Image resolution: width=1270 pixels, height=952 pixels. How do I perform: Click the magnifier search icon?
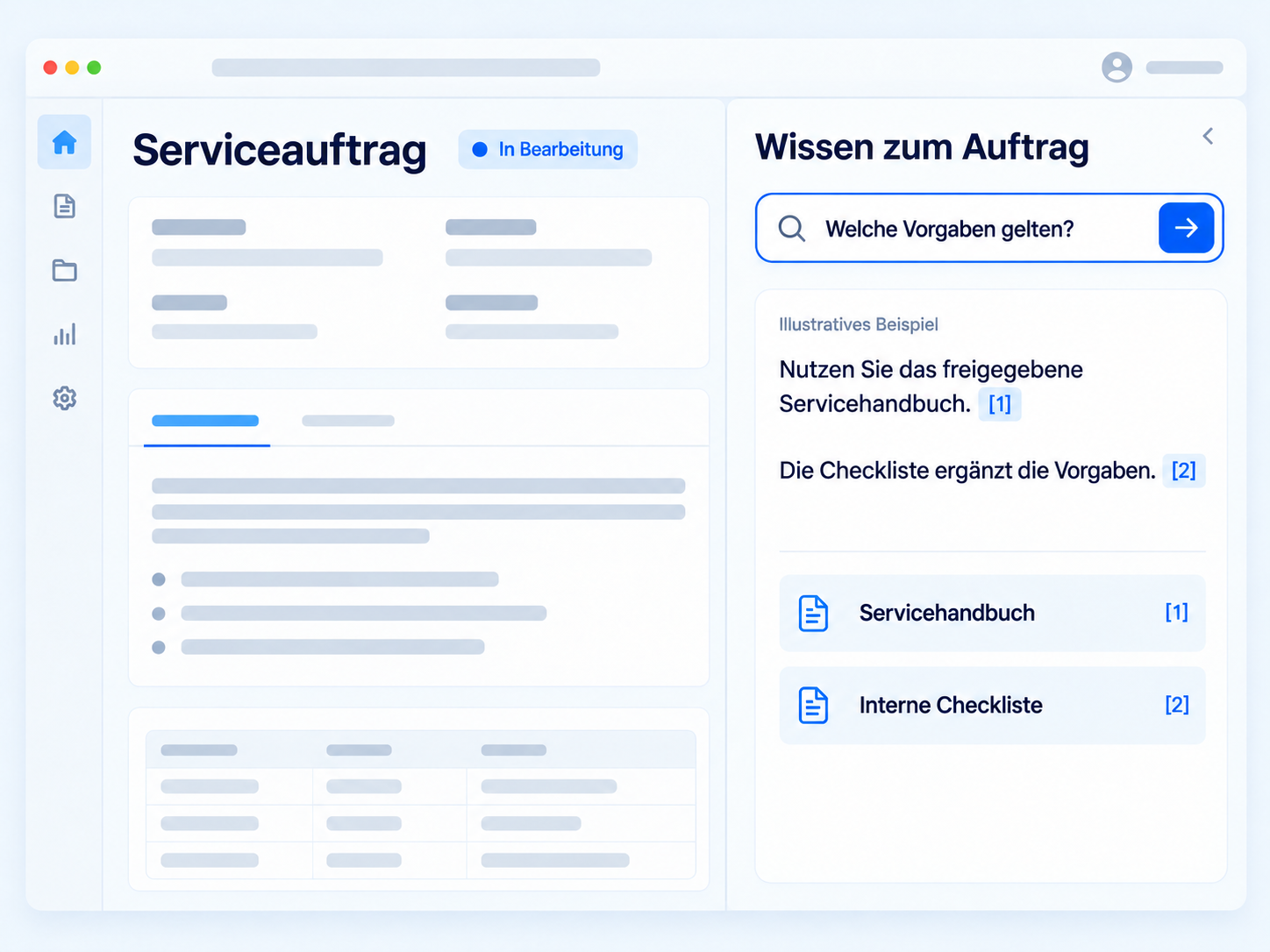(792, 229)
